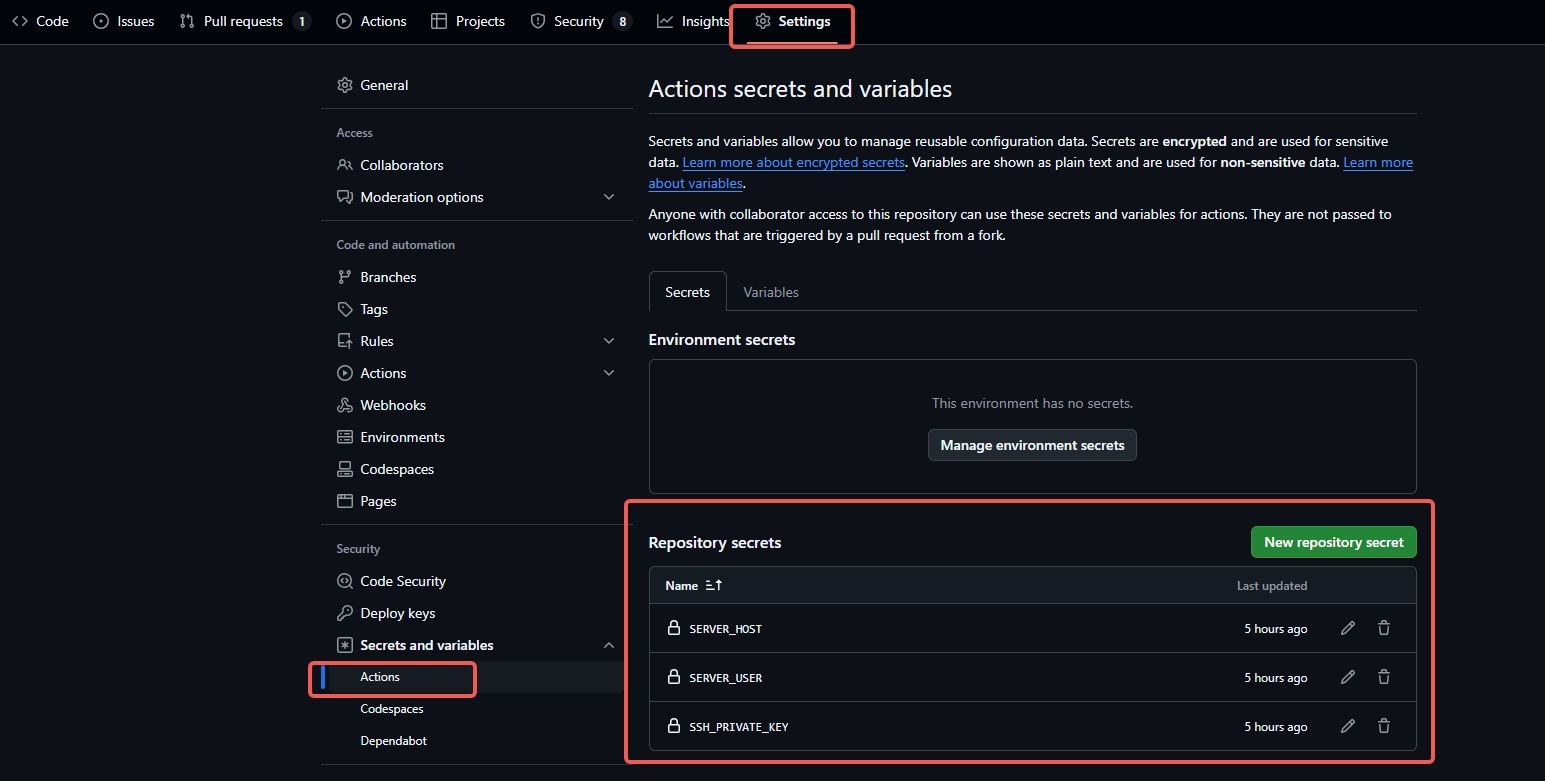
Task: Expand the Moderation options section
Action: click(x=609, y=197)
